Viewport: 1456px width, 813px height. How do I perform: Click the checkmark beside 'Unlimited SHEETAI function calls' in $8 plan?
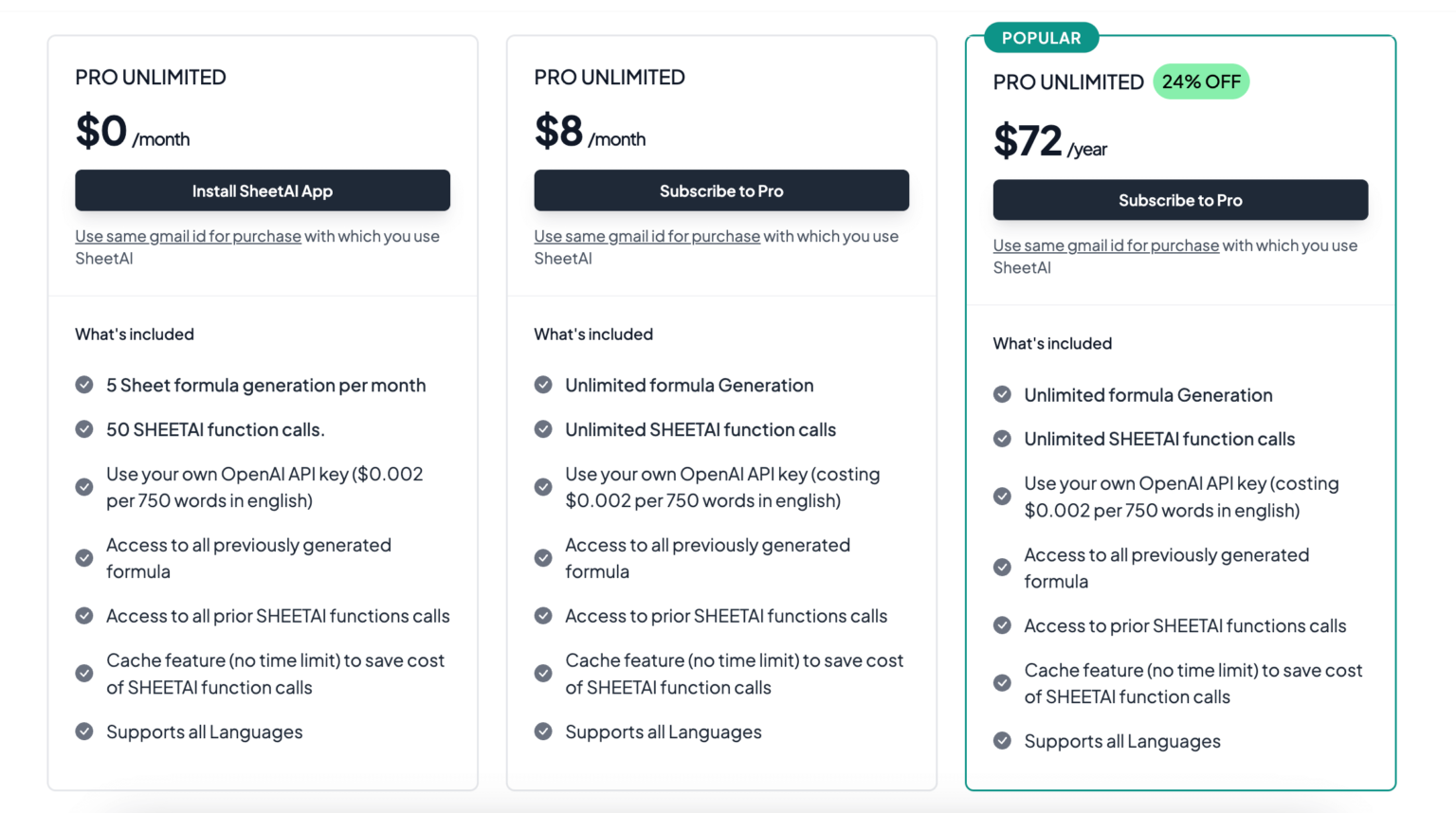[x=543, y=429]
